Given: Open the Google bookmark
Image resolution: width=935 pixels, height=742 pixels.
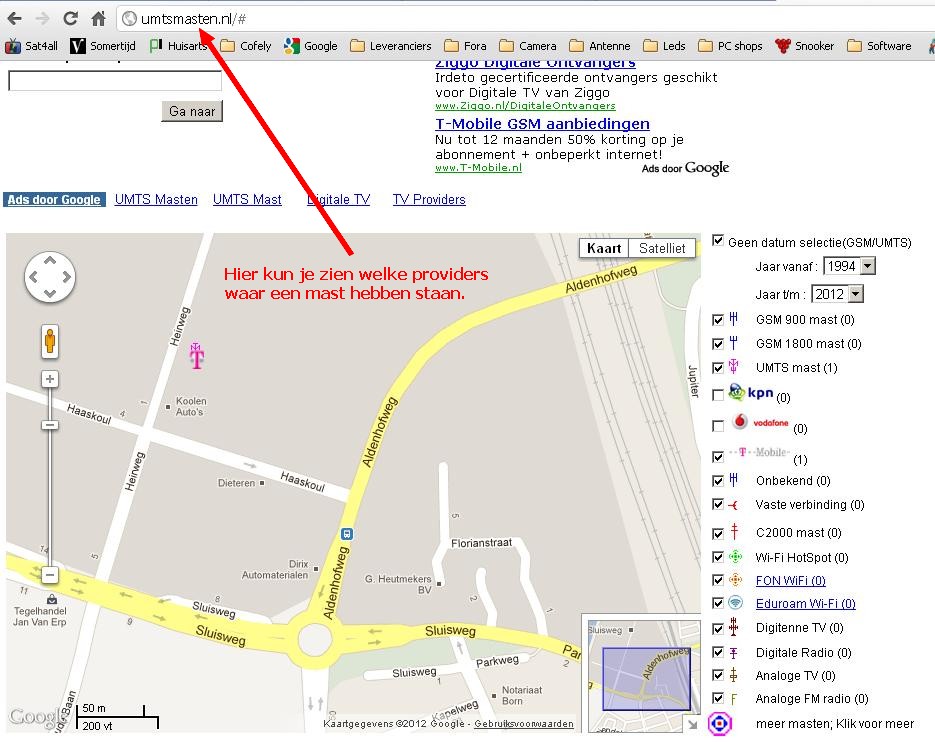Looking at the screenshot, I should pos(311,46).
